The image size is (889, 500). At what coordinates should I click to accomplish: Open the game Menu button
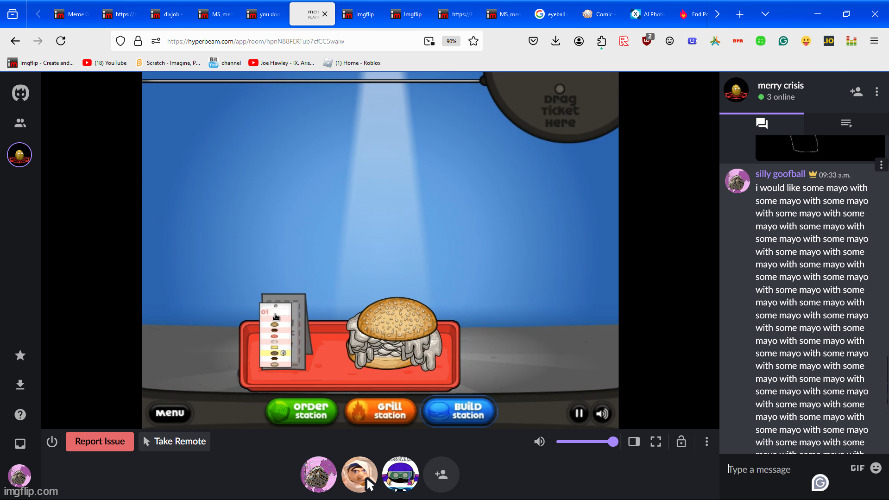coord(170,413)
